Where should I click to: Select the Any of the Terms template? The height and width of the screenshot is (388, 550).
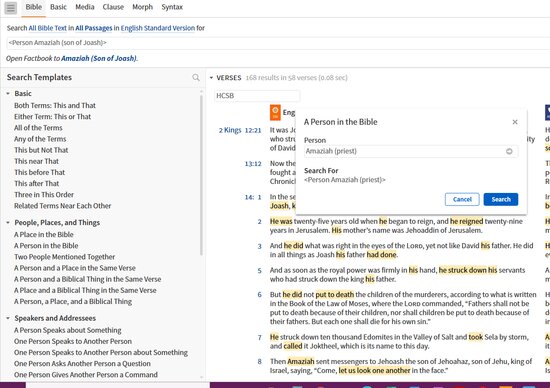40,139
